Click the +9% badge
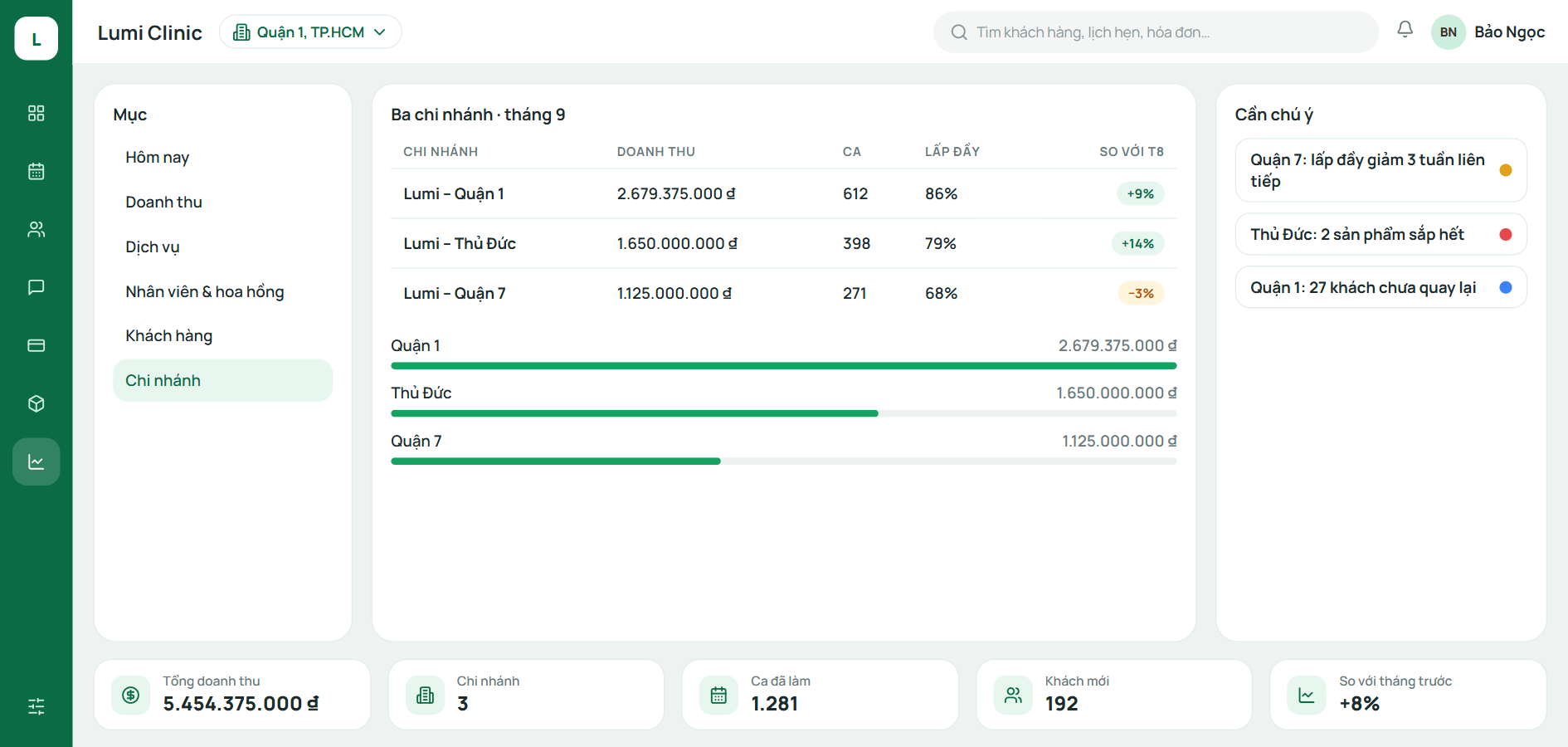Screen dimensions: 1568x747 tap(1140, 193)
